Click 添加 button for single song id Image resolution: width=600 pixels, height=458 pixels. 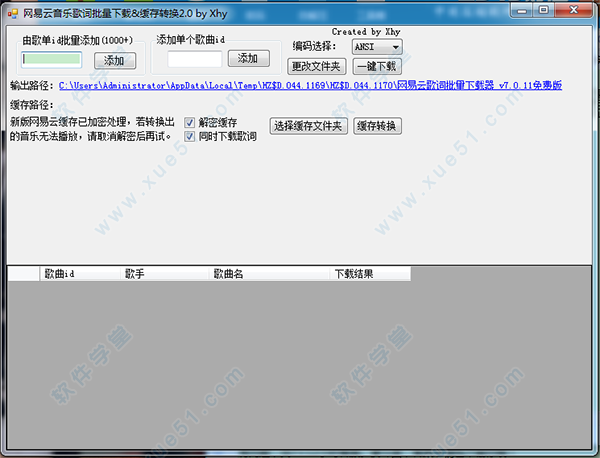pos(249,59)
